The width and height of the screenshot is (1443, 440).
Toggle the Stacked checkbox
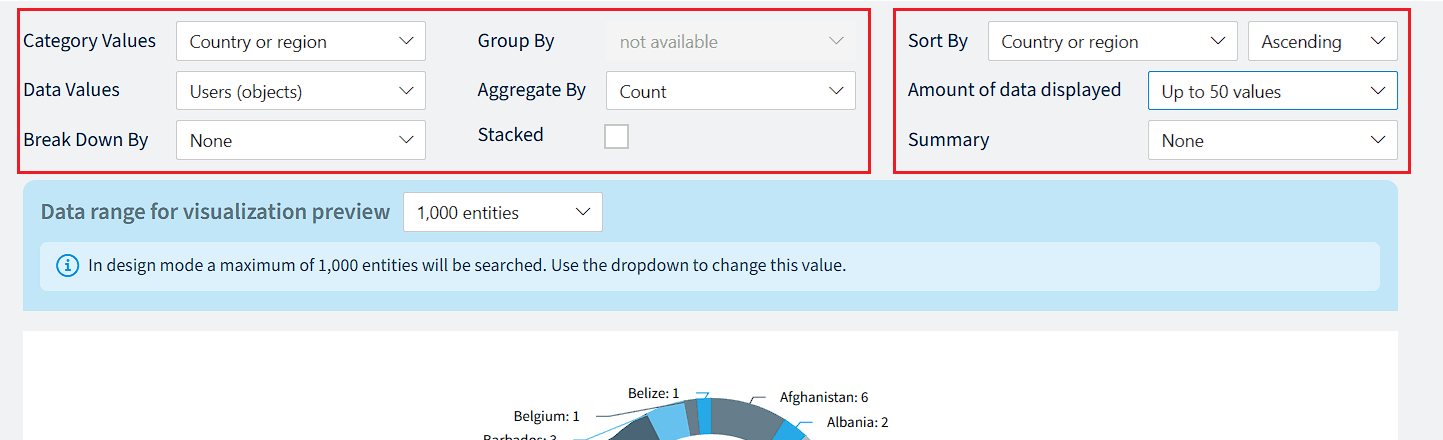(617, 136)
